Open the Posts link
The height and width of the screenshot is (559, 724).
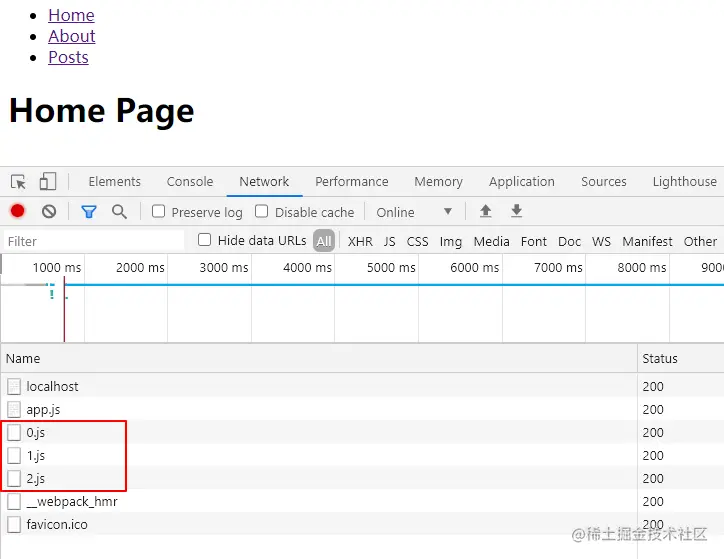coord(68,57)
